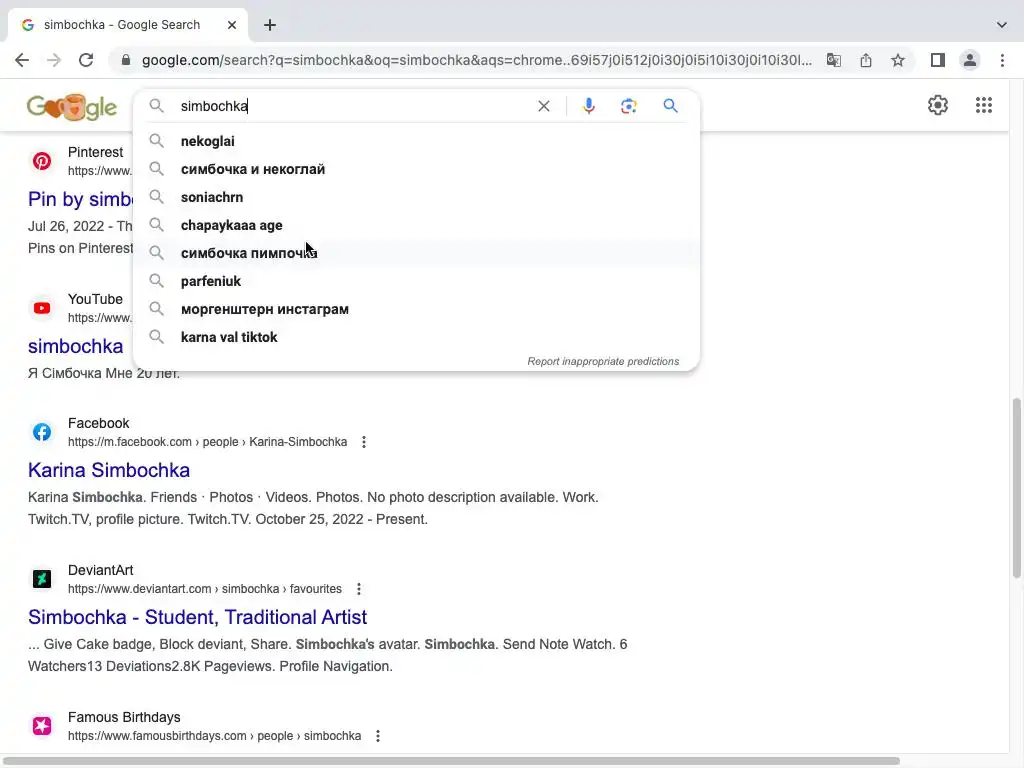Open Simbochka - Student, Traditional Artist result
Screen dimensions: 1024x768
point(197,617)
